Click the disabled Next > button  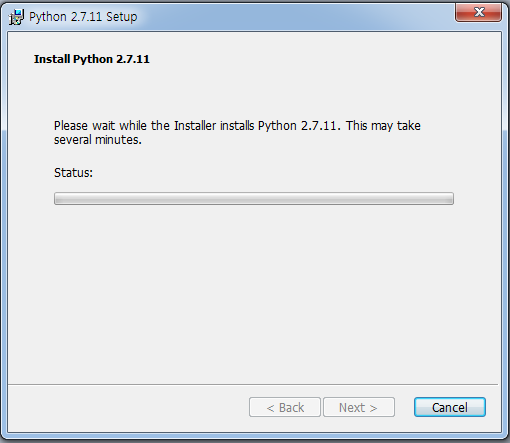[359, 407]
